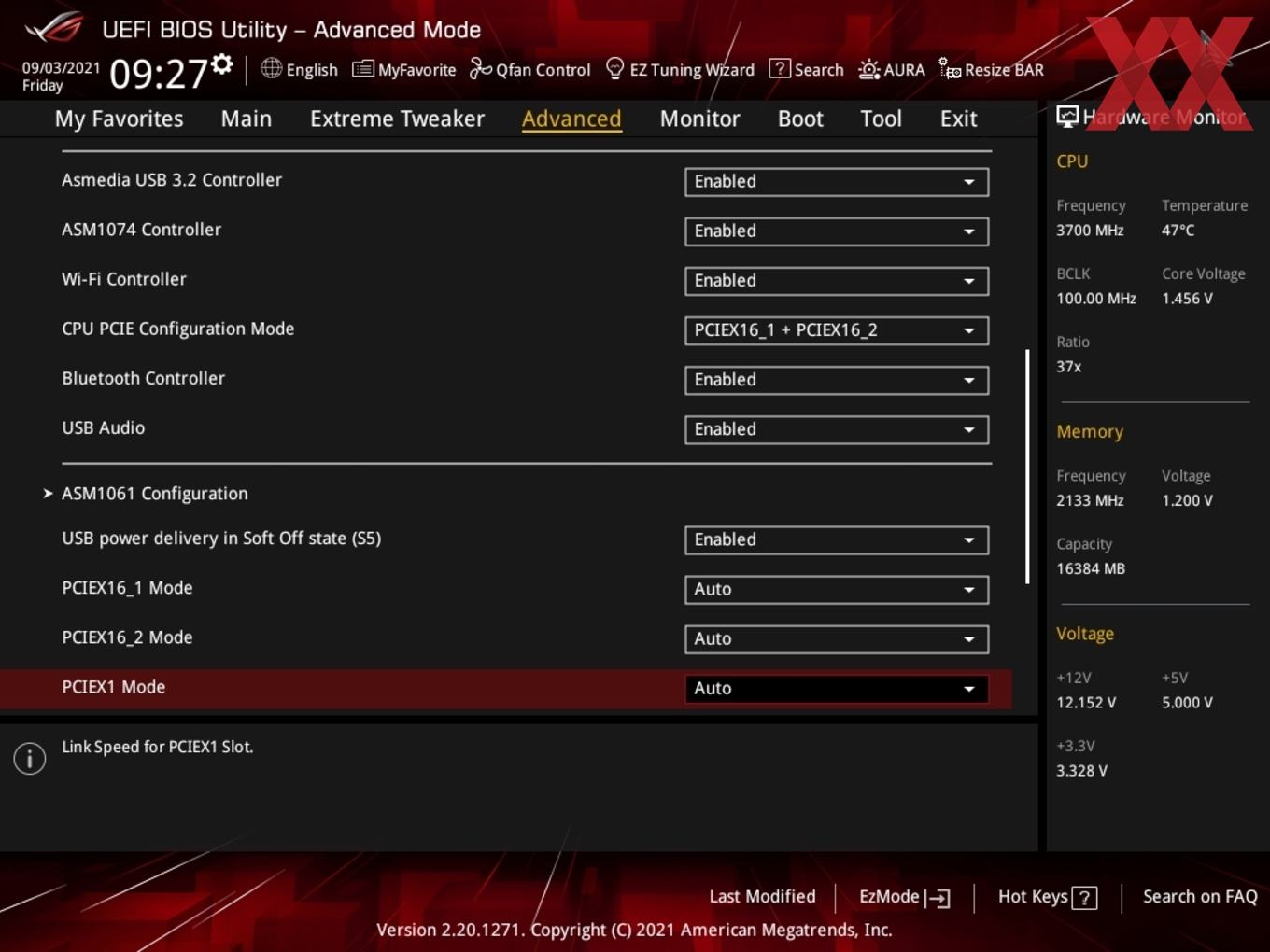Open ASM1074 Controller dropdown

(836, 231)
